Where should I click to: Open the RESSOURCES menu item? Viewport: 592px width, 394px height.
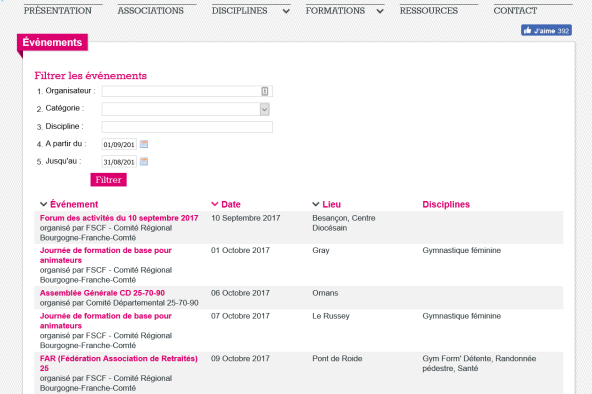point(429,11)
